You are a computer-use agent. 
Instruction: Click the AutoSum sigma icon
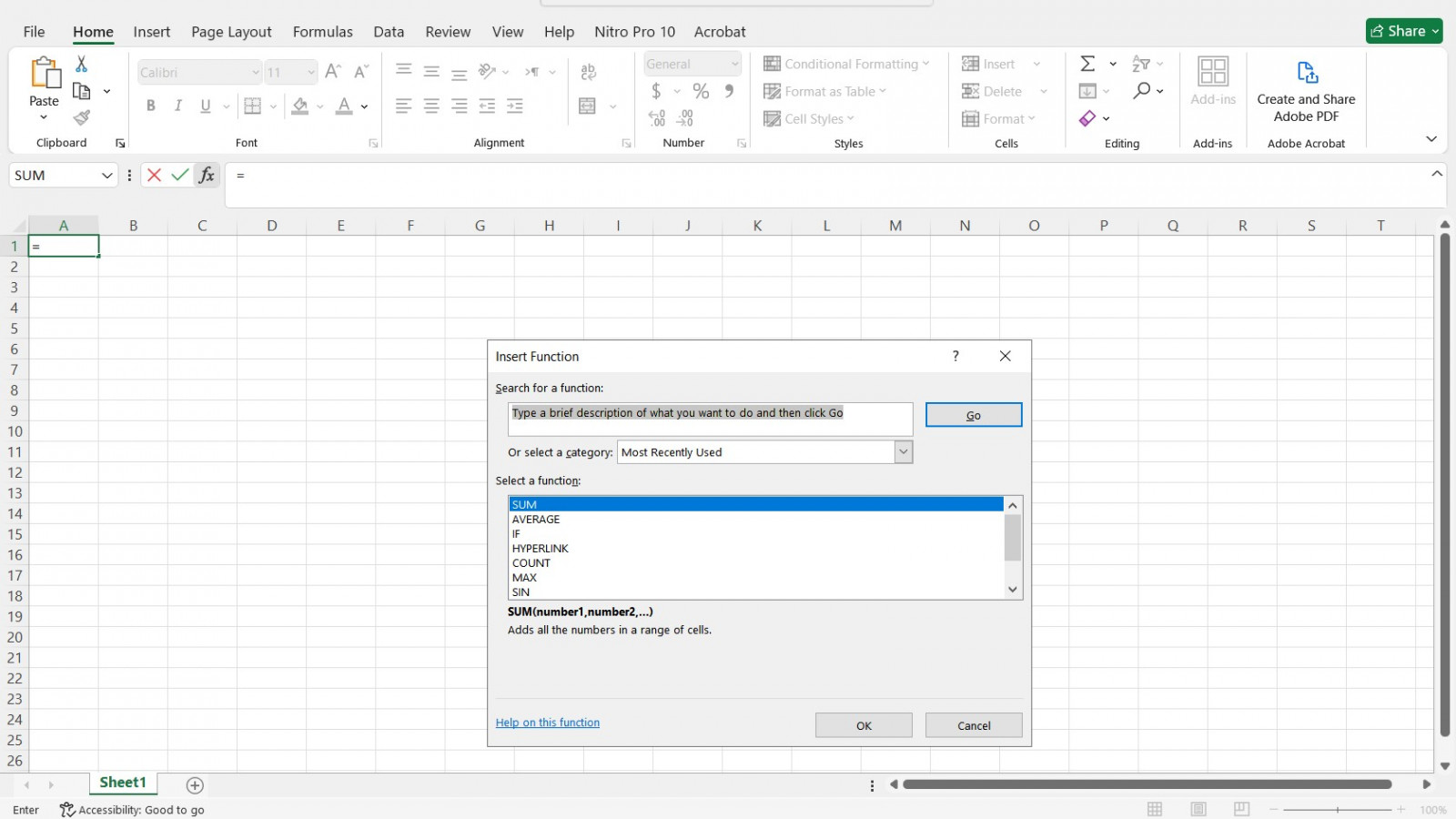[1087, 64]
